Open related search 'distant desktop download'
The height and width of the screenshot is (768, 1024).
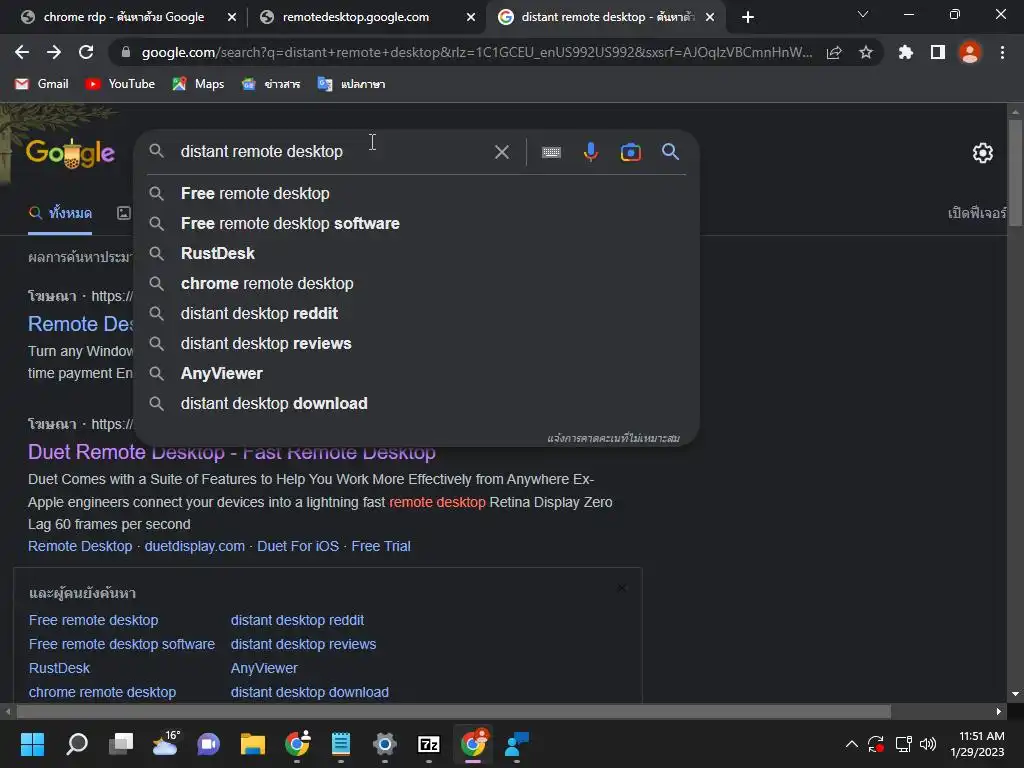point(310,692)
